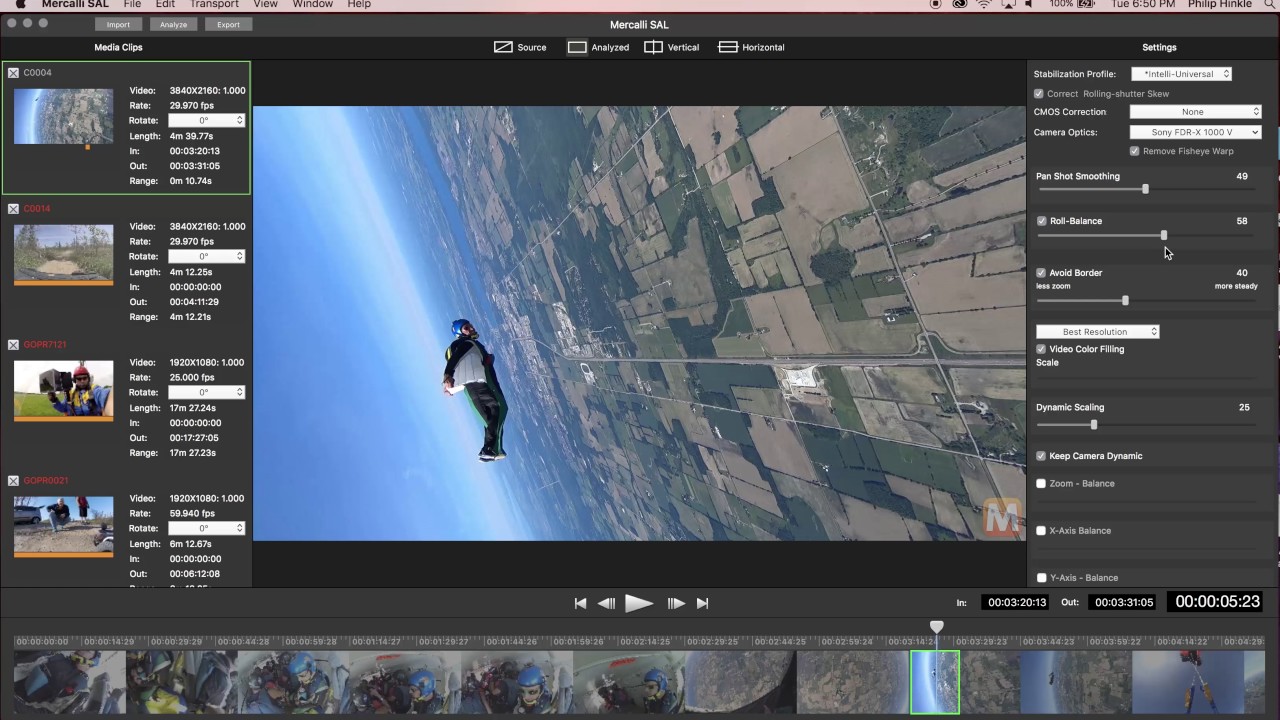1280x720 pixels.
Task: Play the video preview
Action: 639,603
